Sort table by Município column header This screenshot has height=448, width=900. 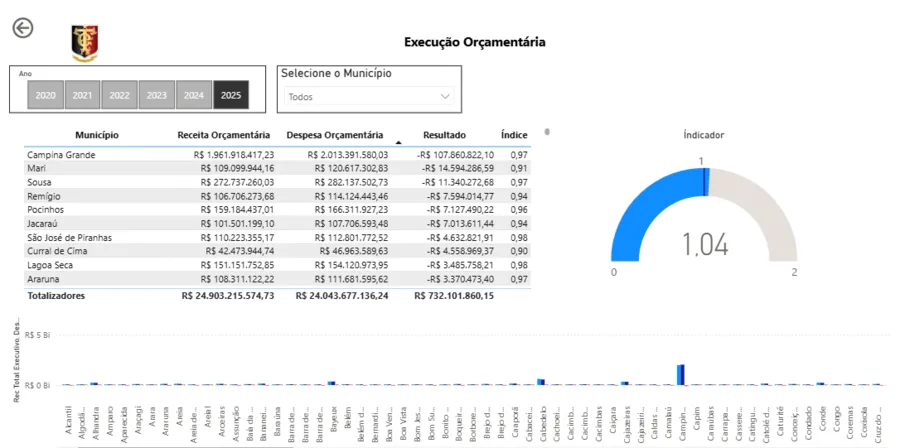click(x=97, y=134)
